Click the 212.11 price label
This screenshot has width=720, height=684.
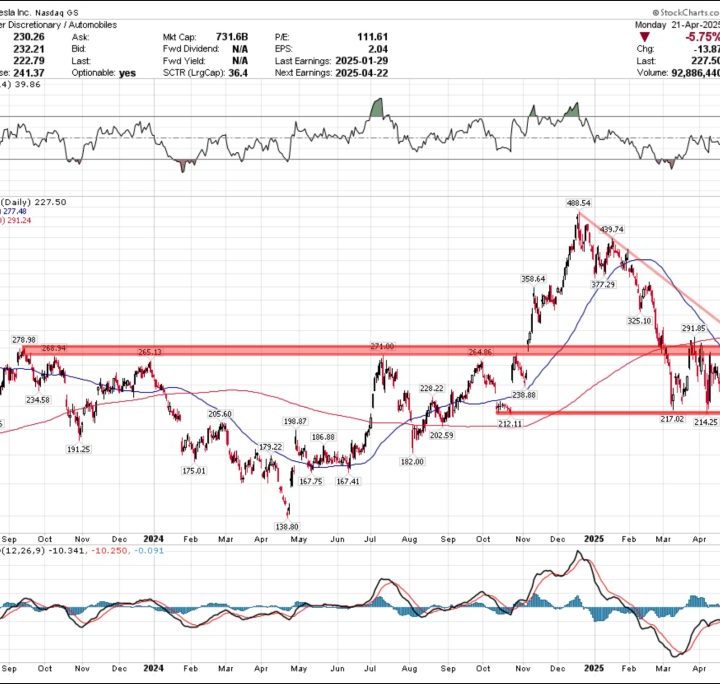click(510, 424)
